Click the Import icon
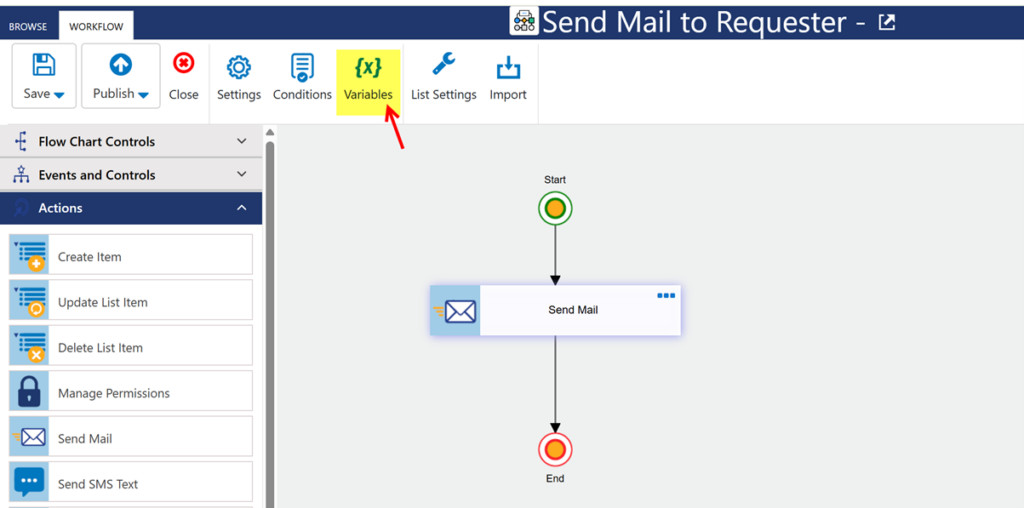This screenshot has width=1024, height=508. tap(508, 68)
